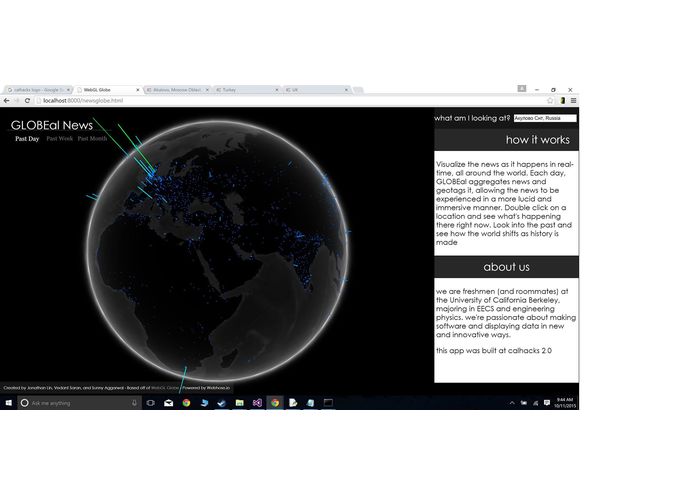Viewport: 695px width, 494px height.
Task: Switch to the calhacks logo Google tab
Action: (x=37, y=90)
